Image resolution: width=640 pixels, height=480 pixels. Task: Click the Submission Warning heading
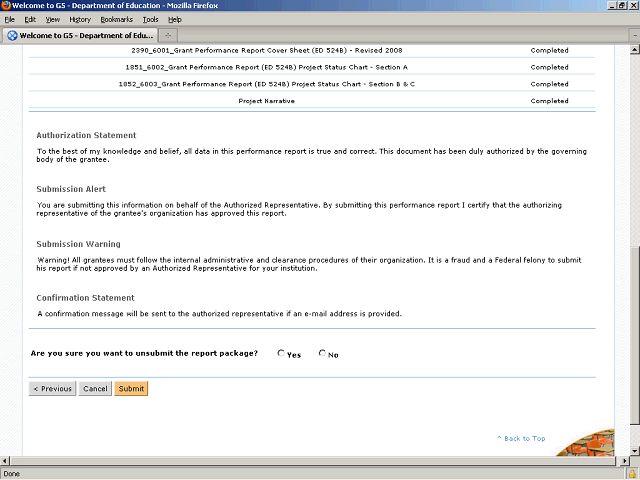(x=78, y=244)
